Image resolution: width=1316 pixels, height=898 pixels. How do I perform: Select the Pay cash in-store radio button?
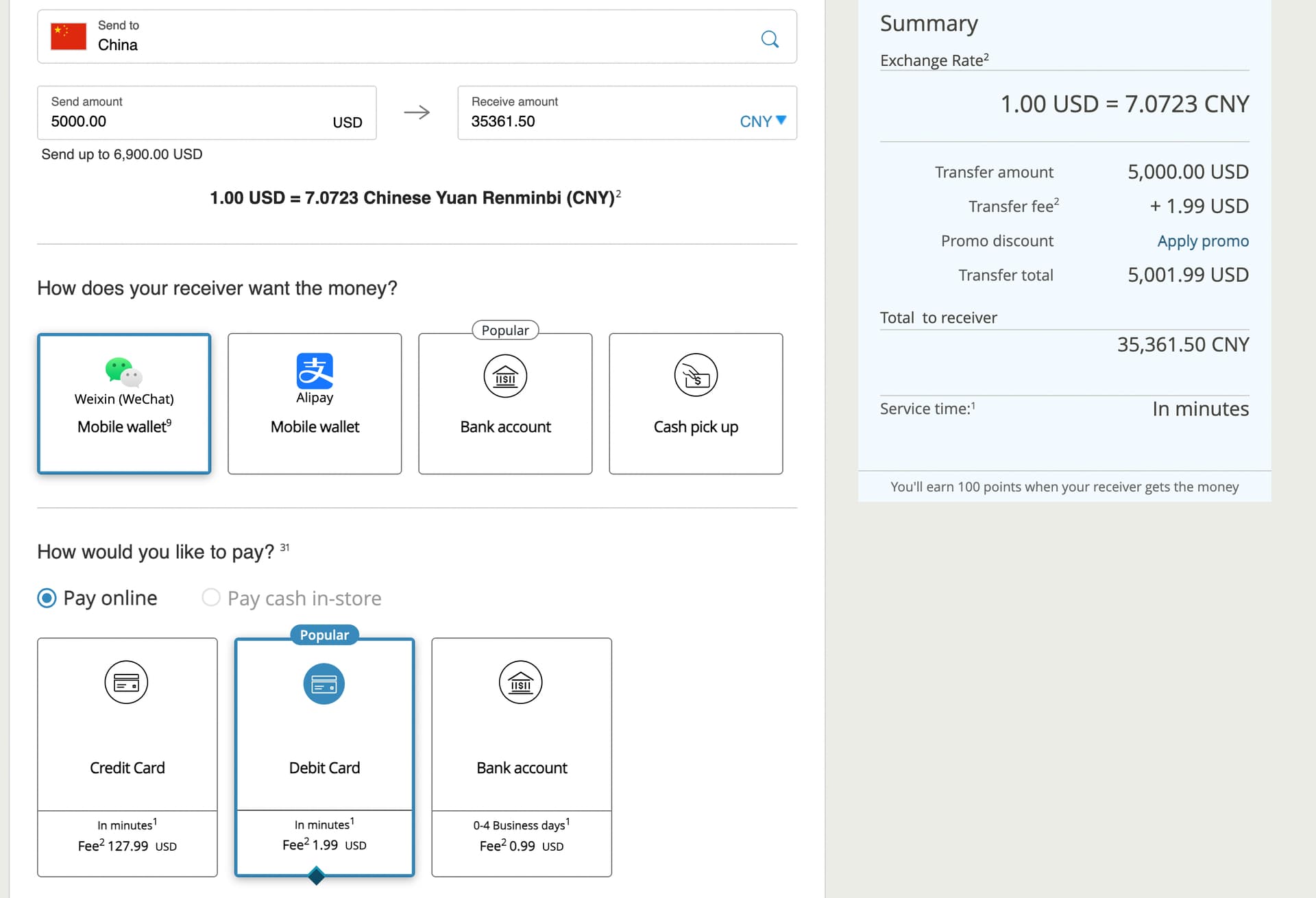pyautogui.click(x=211, y=598)
